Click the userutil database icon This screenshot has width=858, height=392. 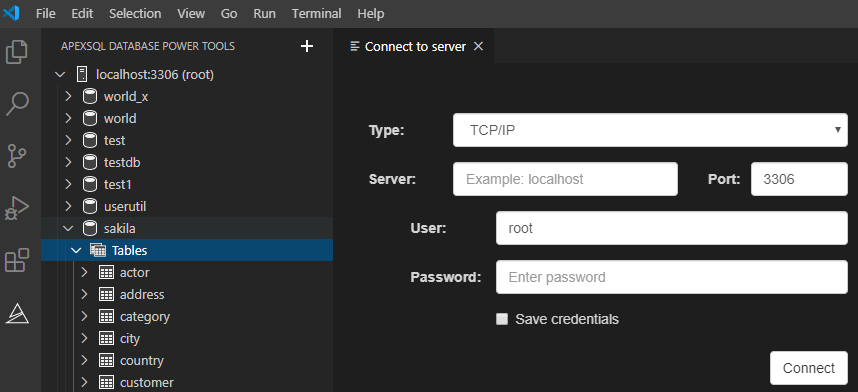(x=90, y=206)
